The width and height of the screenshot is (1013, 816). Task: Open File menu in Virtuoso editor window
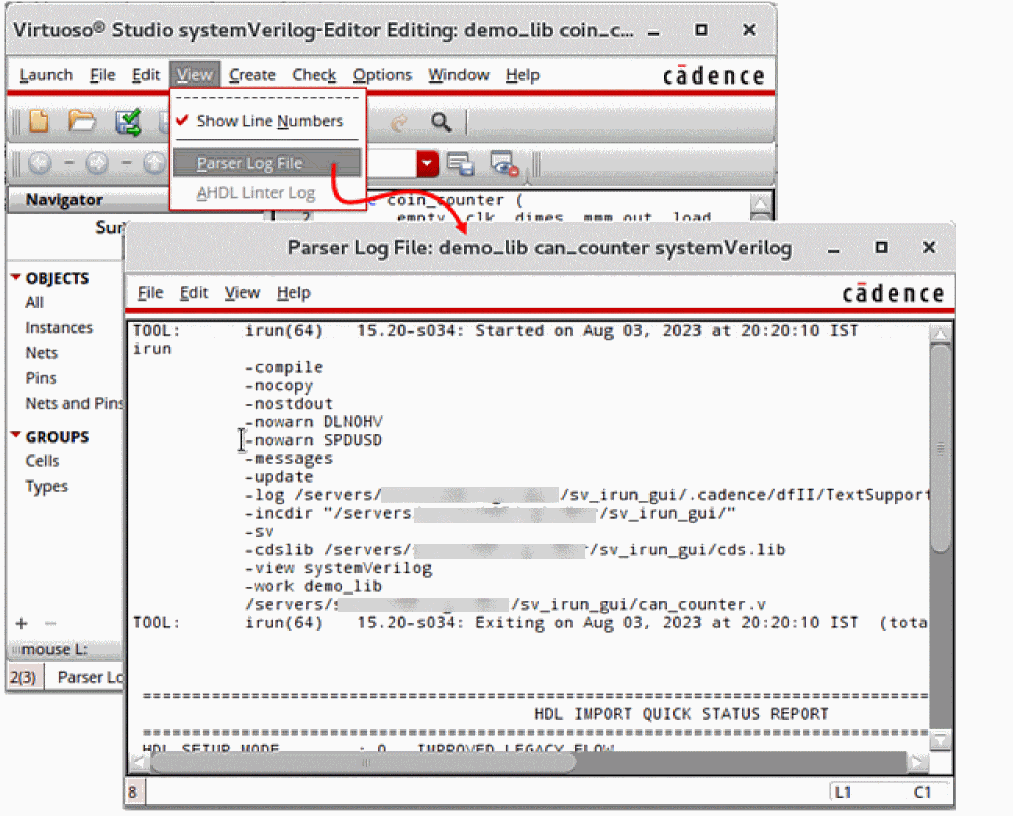tap(102, 75)
